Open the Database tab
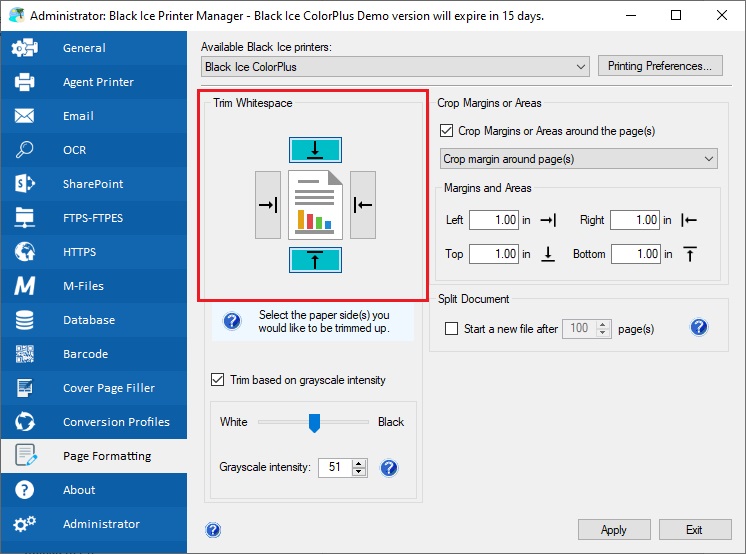Image resolution: width=746 pixels, height=554 pixels. (x=94, y=320)
